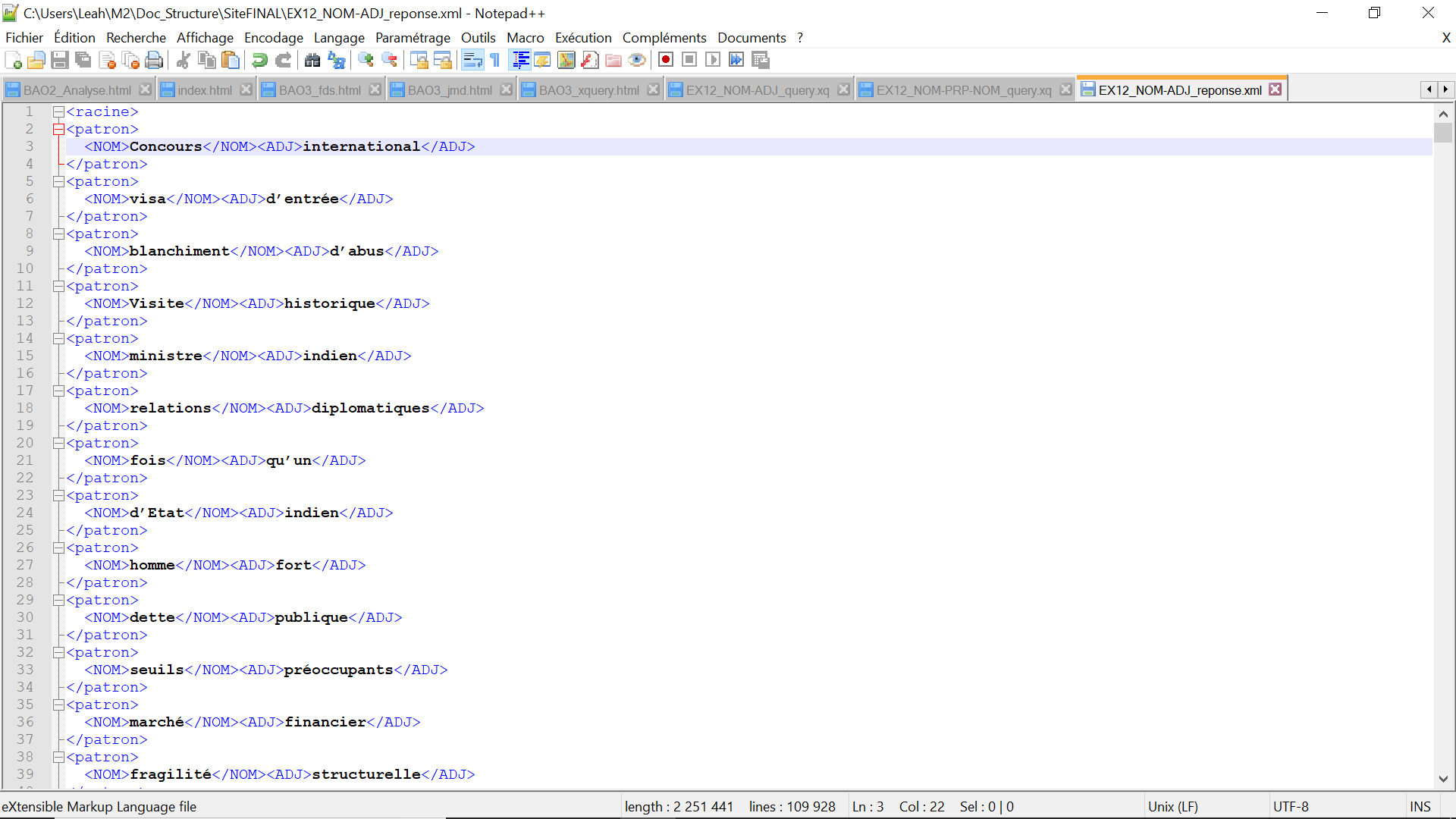
Task: Paste from clipboard with the Paste icon
Action: [x=231, y=61]
